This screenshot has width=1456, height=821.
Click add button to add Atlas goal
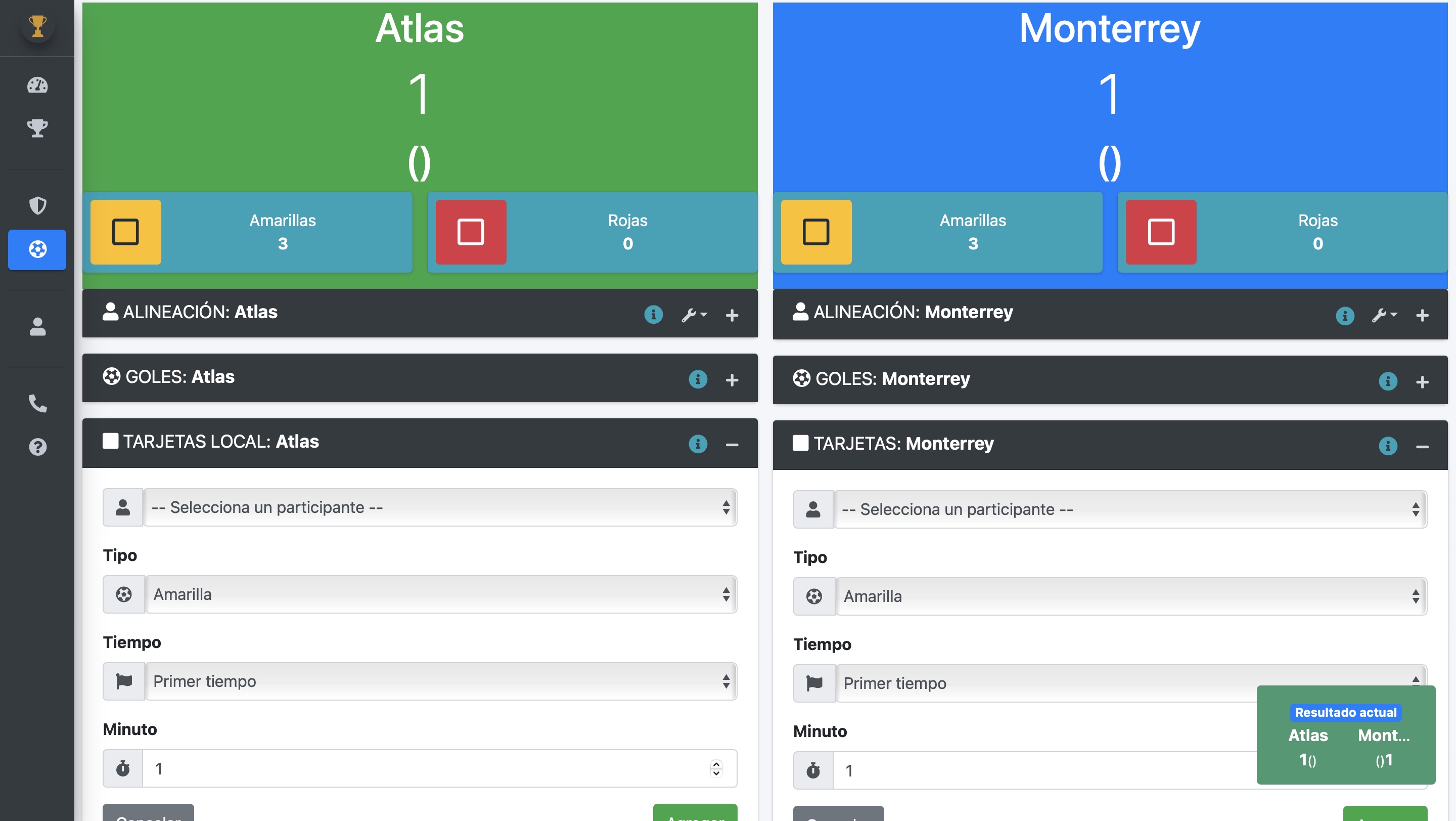point(732,378)
